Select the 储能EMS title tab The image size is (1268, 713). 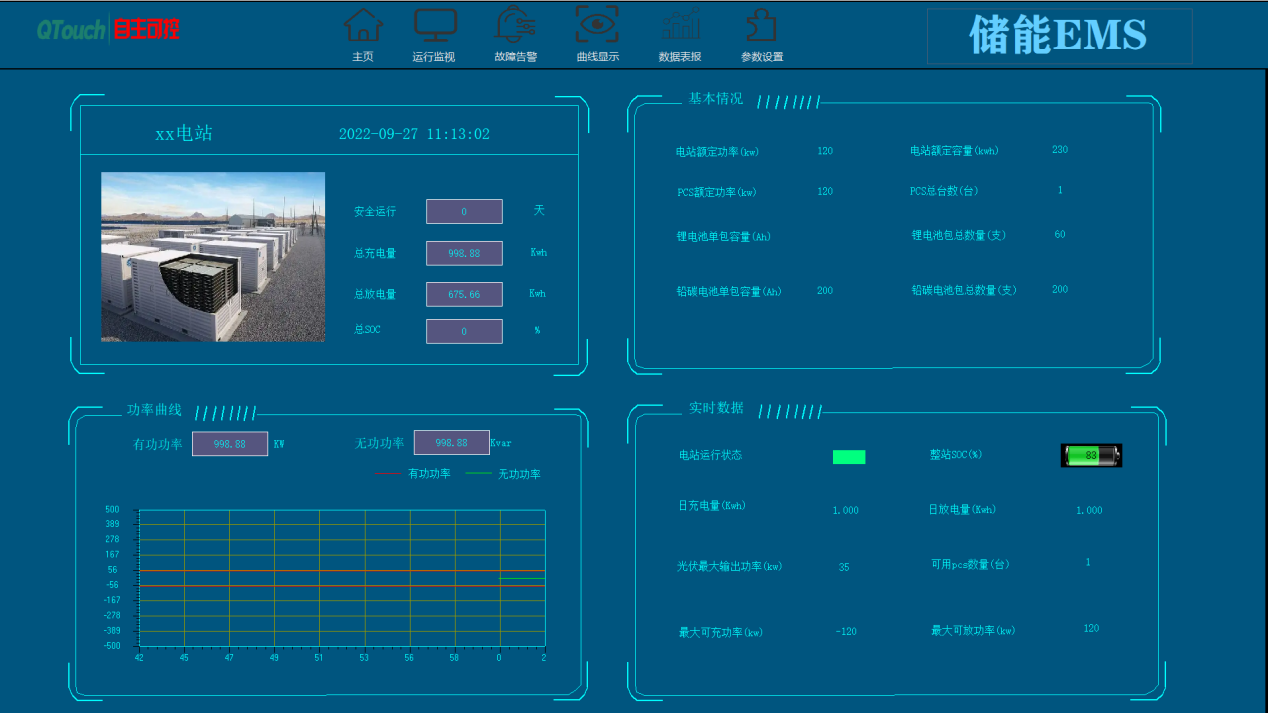click(1059, 36)
